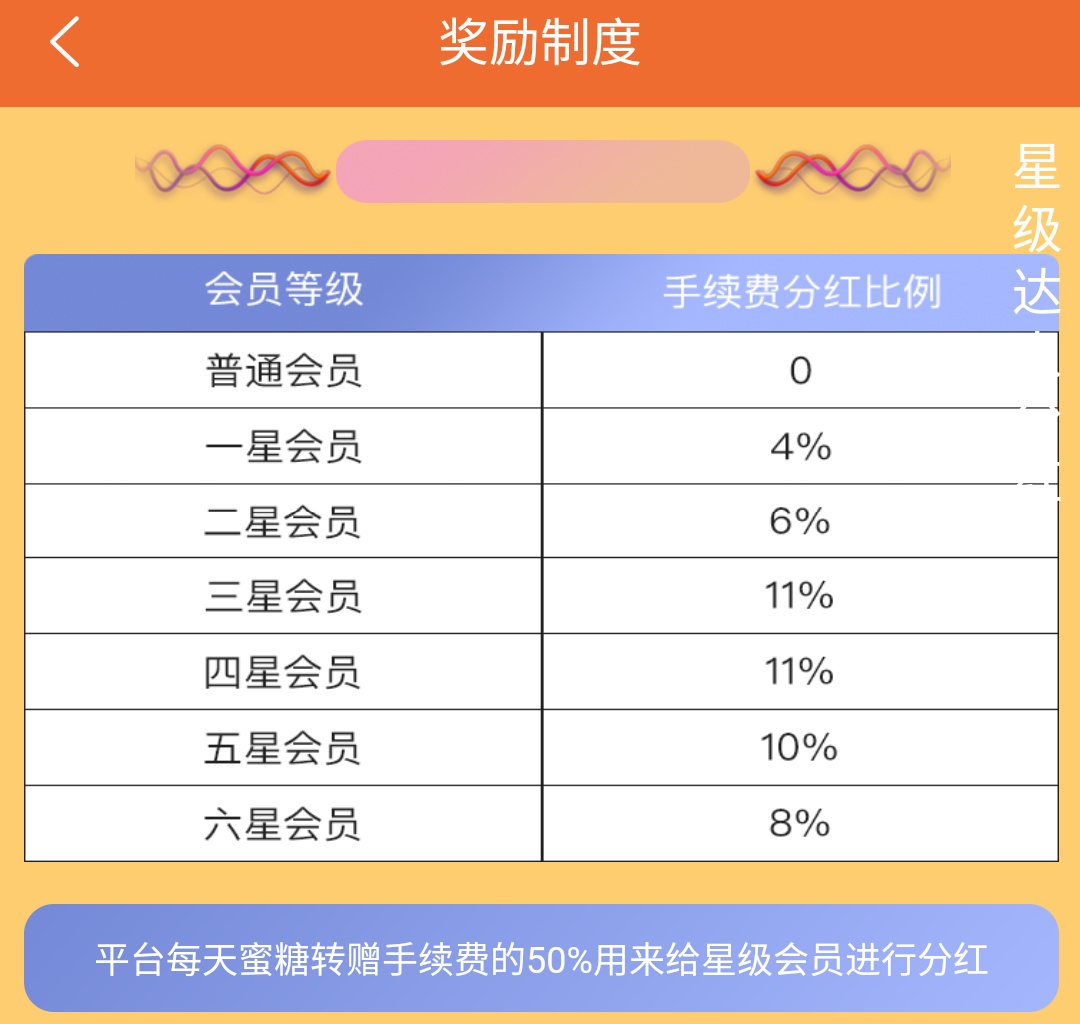Select the 二星会员 cell
This screenshot has height=1024, width=1080.
[x=283, y=521]
